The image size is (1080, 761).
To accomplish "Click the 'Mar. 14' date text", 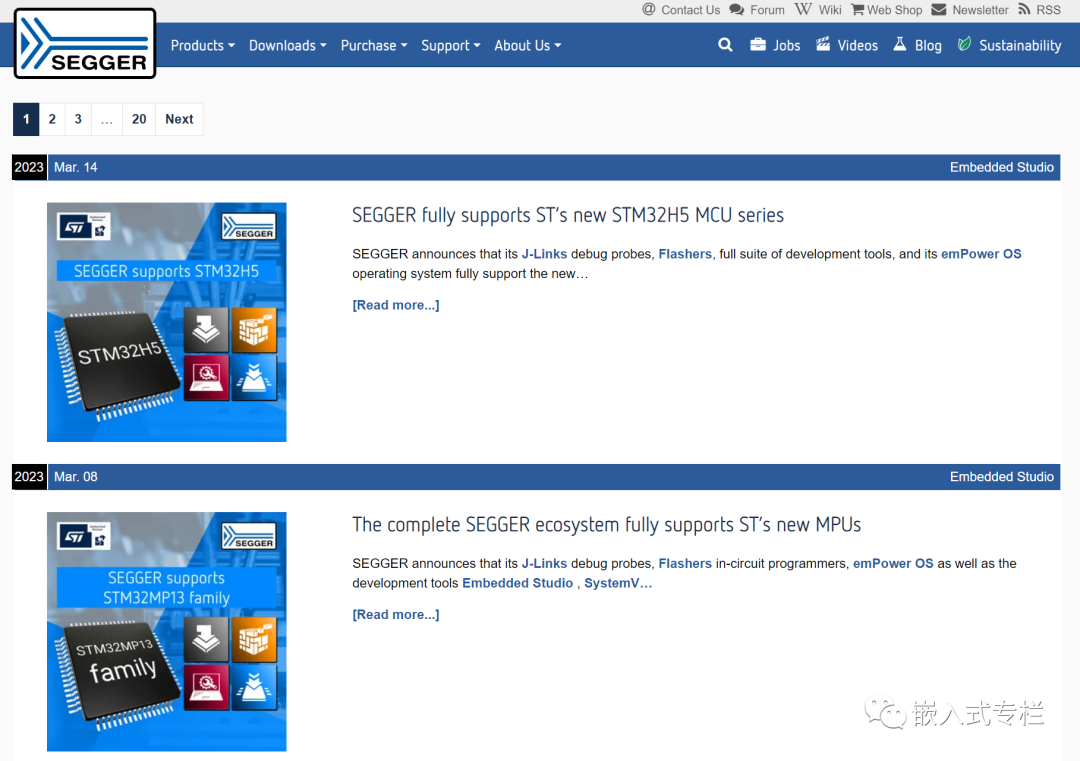I will pos(76,167).
